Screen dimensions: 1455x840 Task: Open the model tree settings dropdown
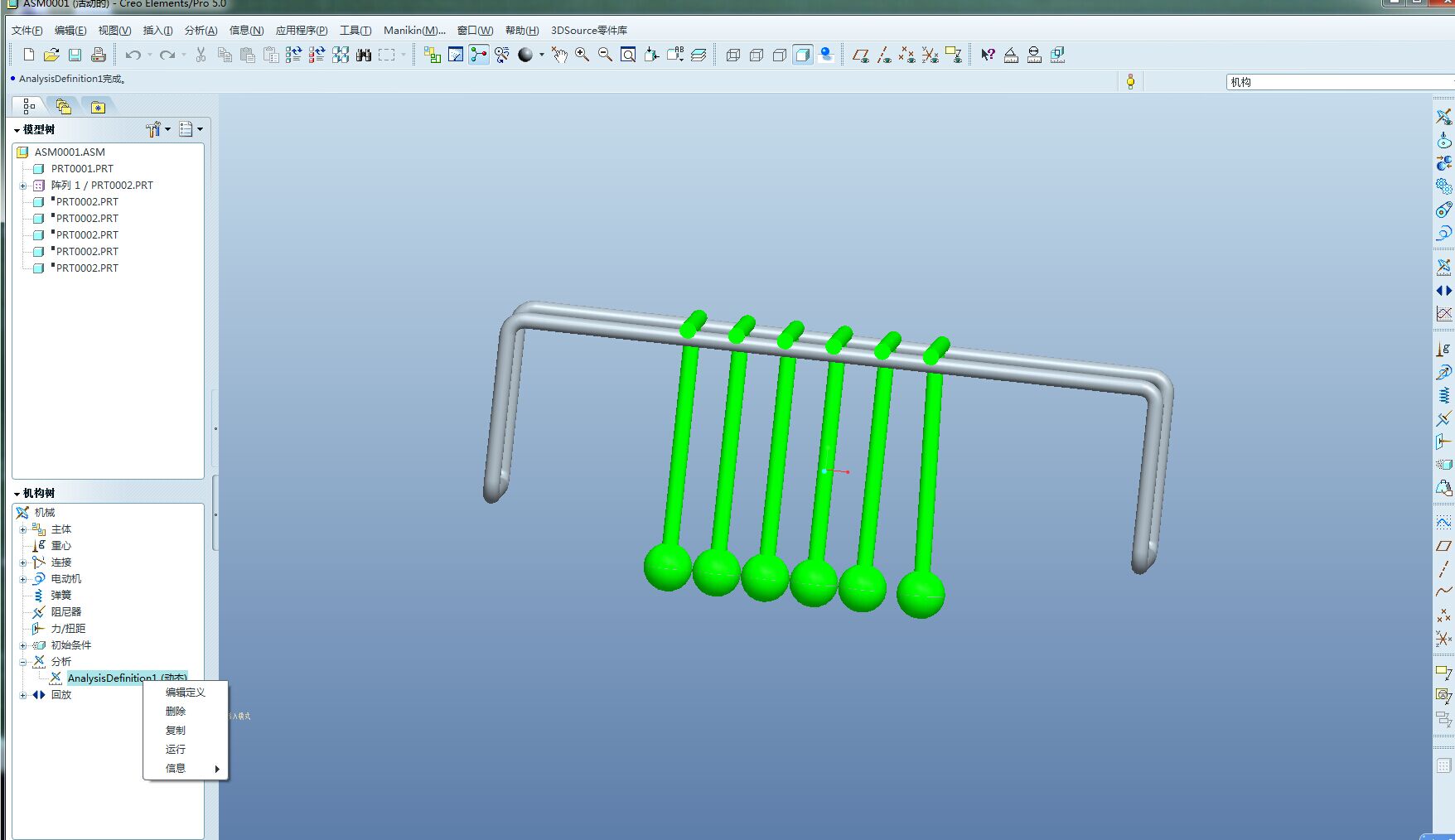(x=158, y=129)
